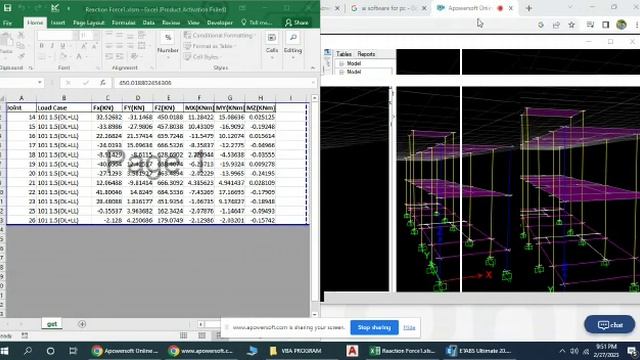Select the Load Case header cell

pyautogui.click(x=64, y=108)
